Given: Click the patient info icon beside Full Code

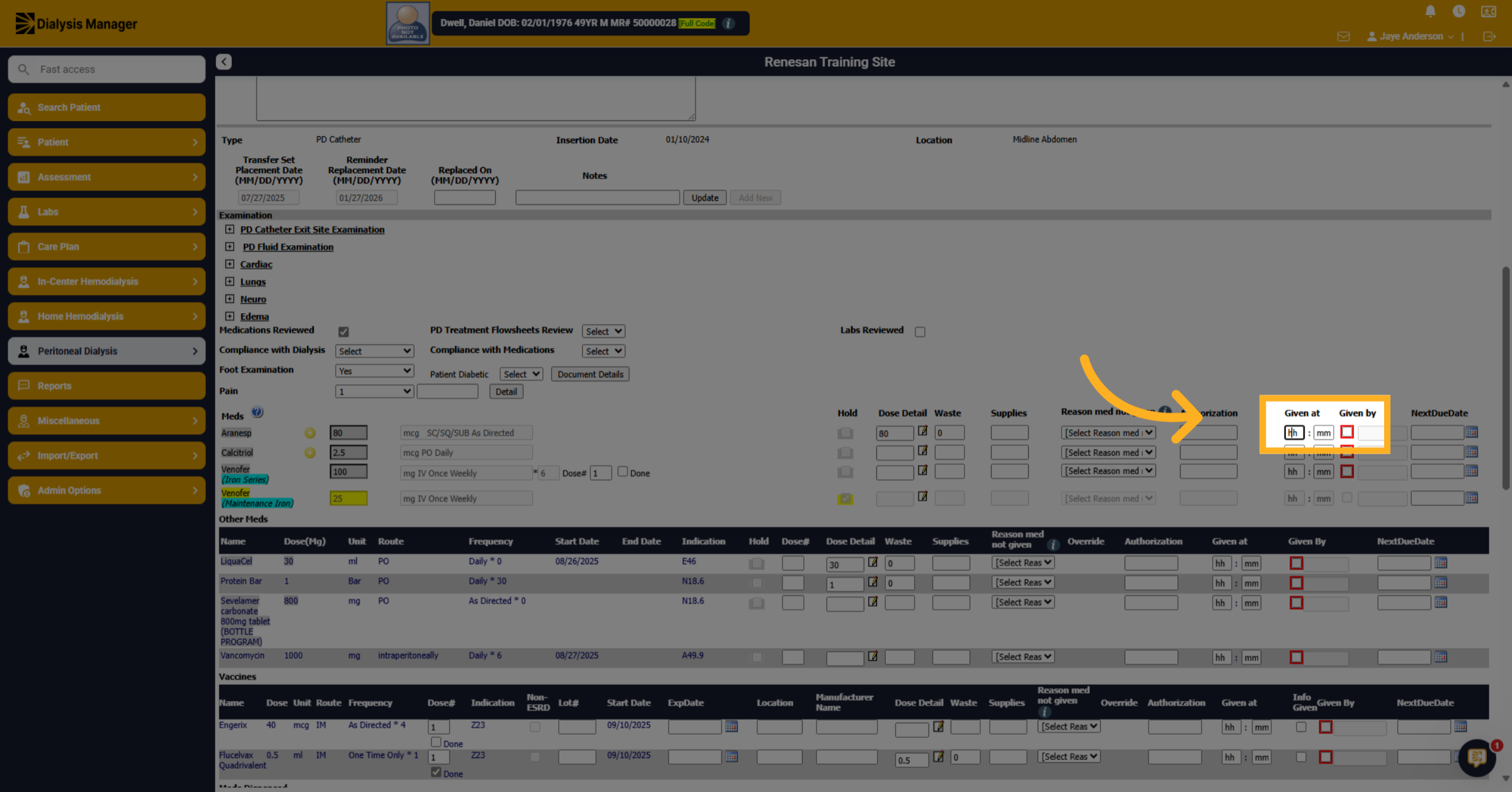Looking at the screenshot, I should 729,23.
